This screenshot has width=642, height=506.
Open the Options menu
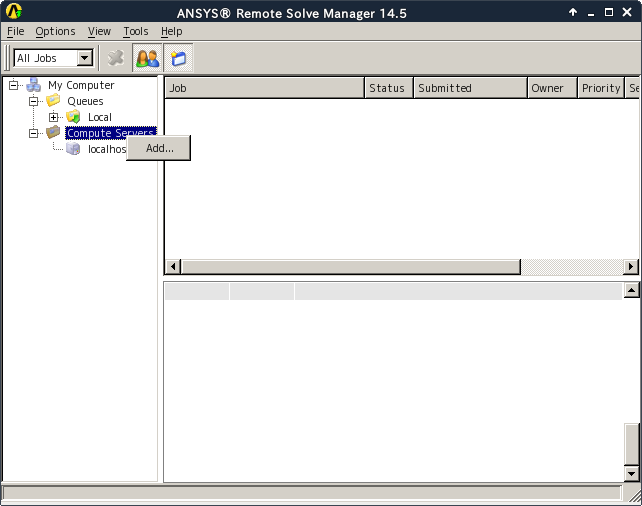point(55,31)
